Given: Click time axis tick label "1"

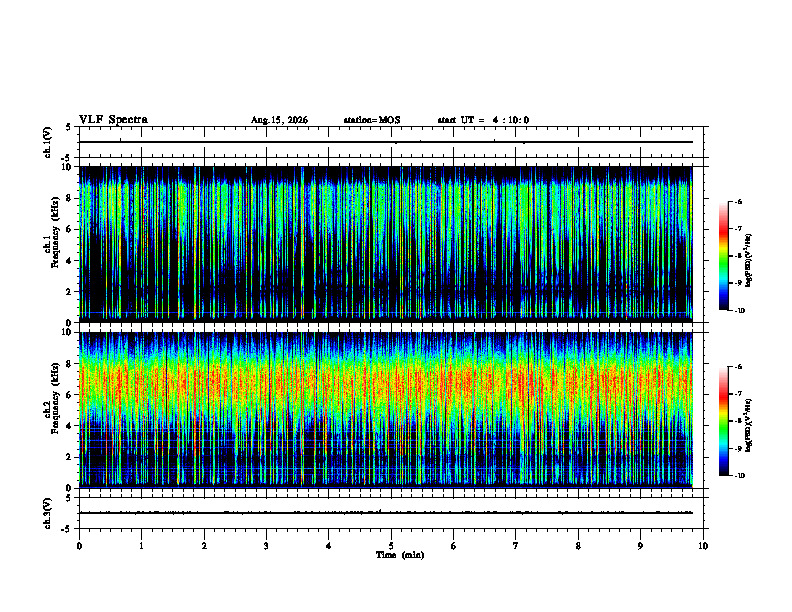Looking at the screenshot, I should click(141, 546).
